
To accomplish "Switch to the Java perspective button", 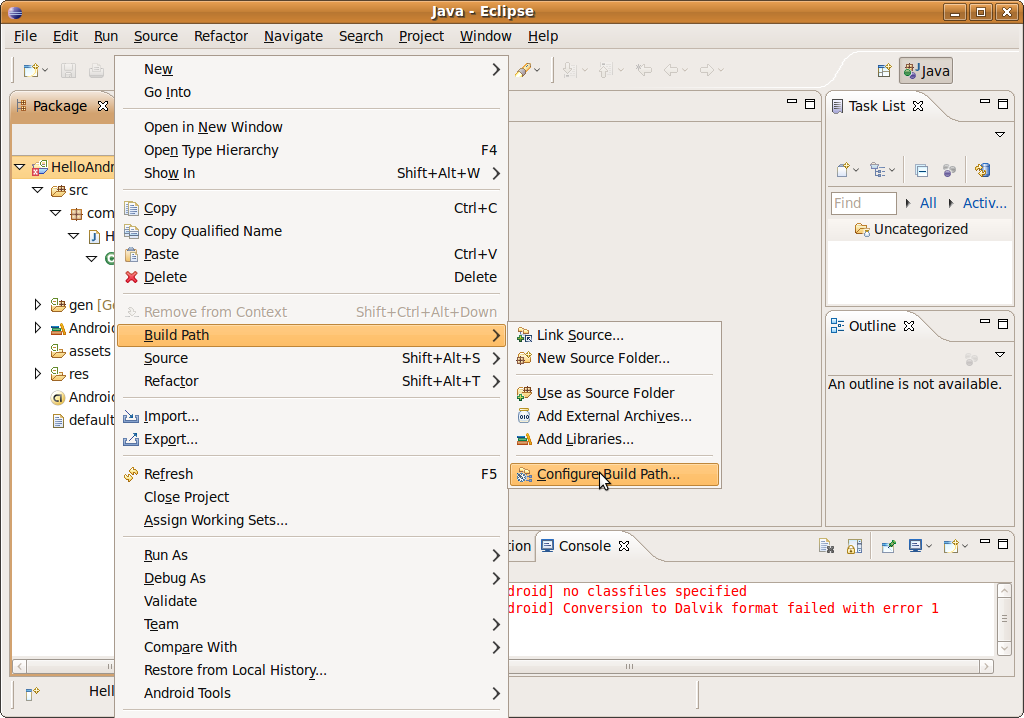I will 926,71.
